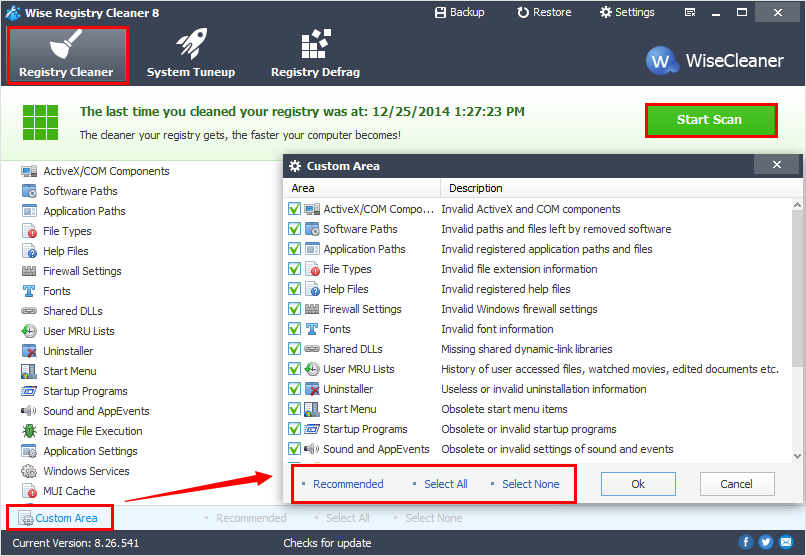Click Description column header in dialog
Viewport: 806px width, 556px height.
click(x=621, y=188)
